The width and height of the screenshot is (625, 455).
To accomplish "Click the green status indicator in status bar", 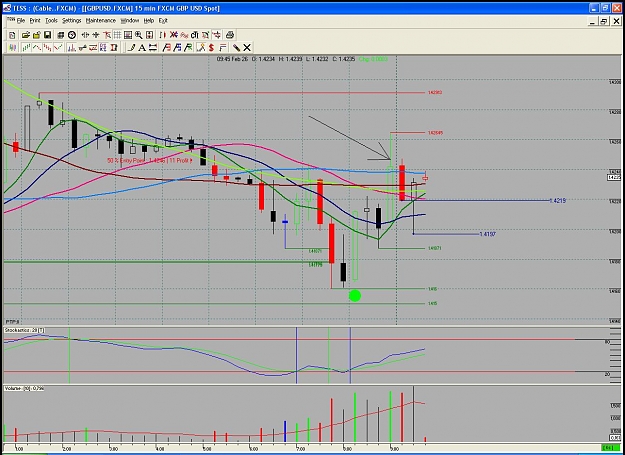I will tap(611, 448).
